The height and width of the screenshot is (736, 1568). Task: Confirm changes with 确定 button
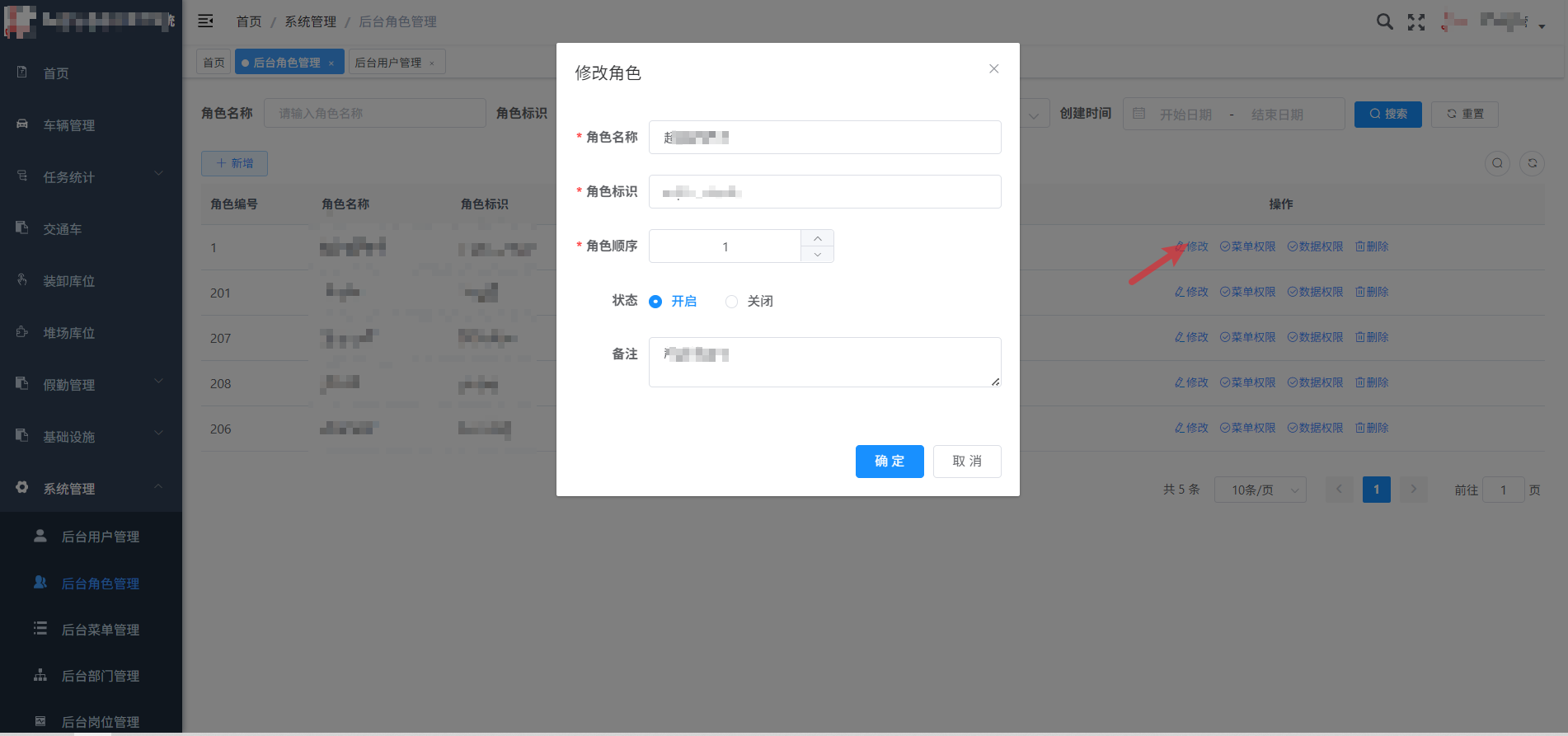click(x=890, y=462)
